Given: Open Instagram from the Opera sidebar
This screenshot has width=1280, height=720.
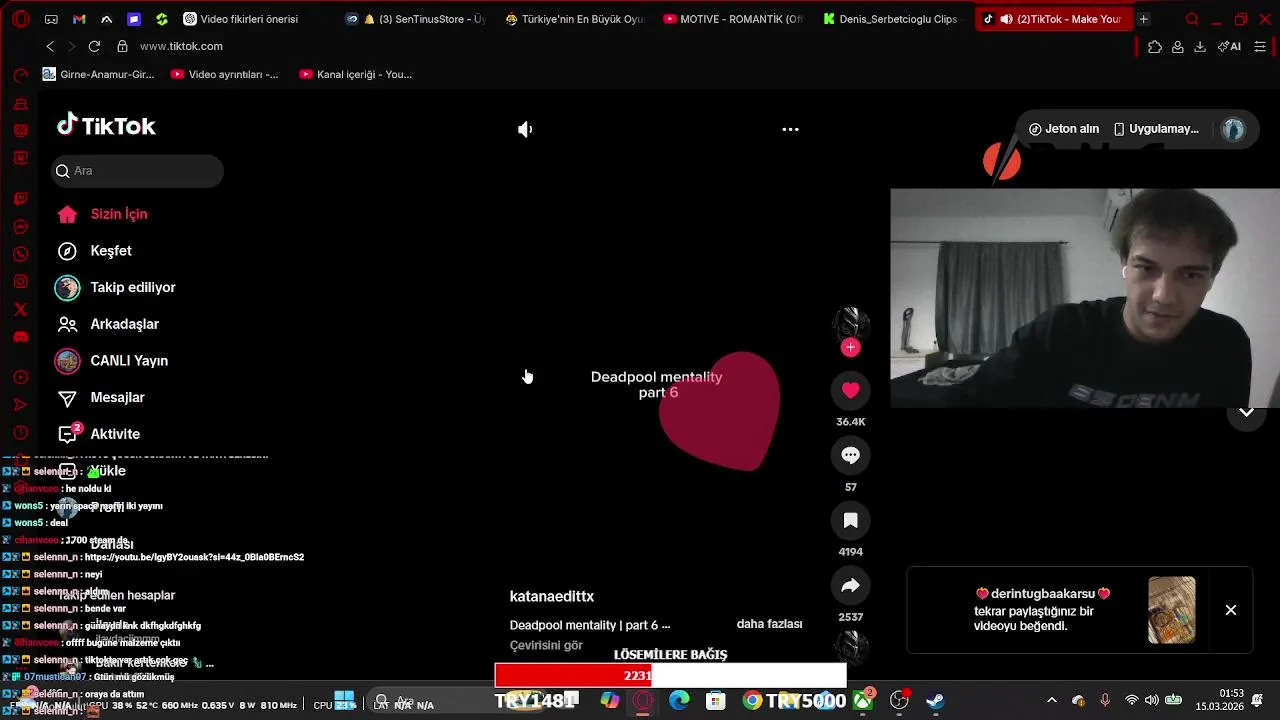Looking at the screenshot, I should point(20,282).
